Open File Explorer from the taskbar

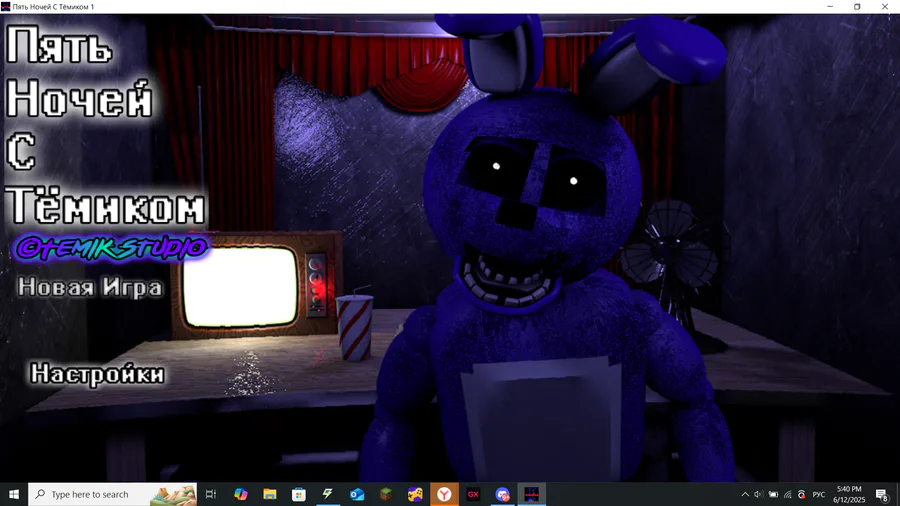tap(270, 494)
